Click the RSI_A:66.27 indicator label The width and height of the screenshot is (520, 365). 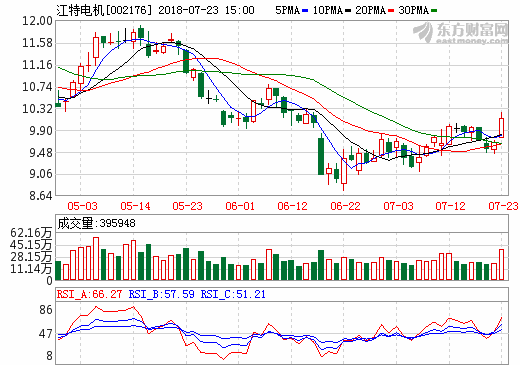pyautogui.click(x=89, y=294)
